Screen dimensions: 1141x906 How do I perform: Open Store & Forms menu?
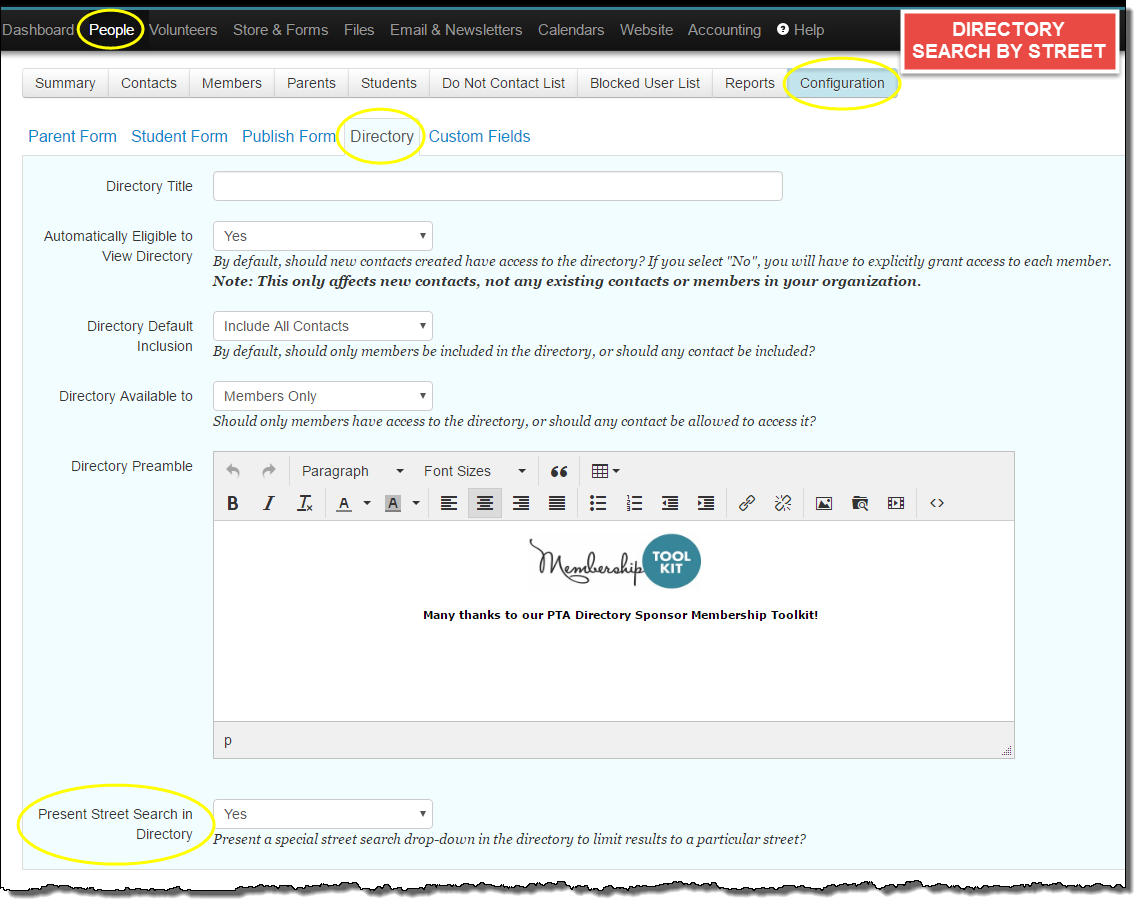click(x=280, y=30)
